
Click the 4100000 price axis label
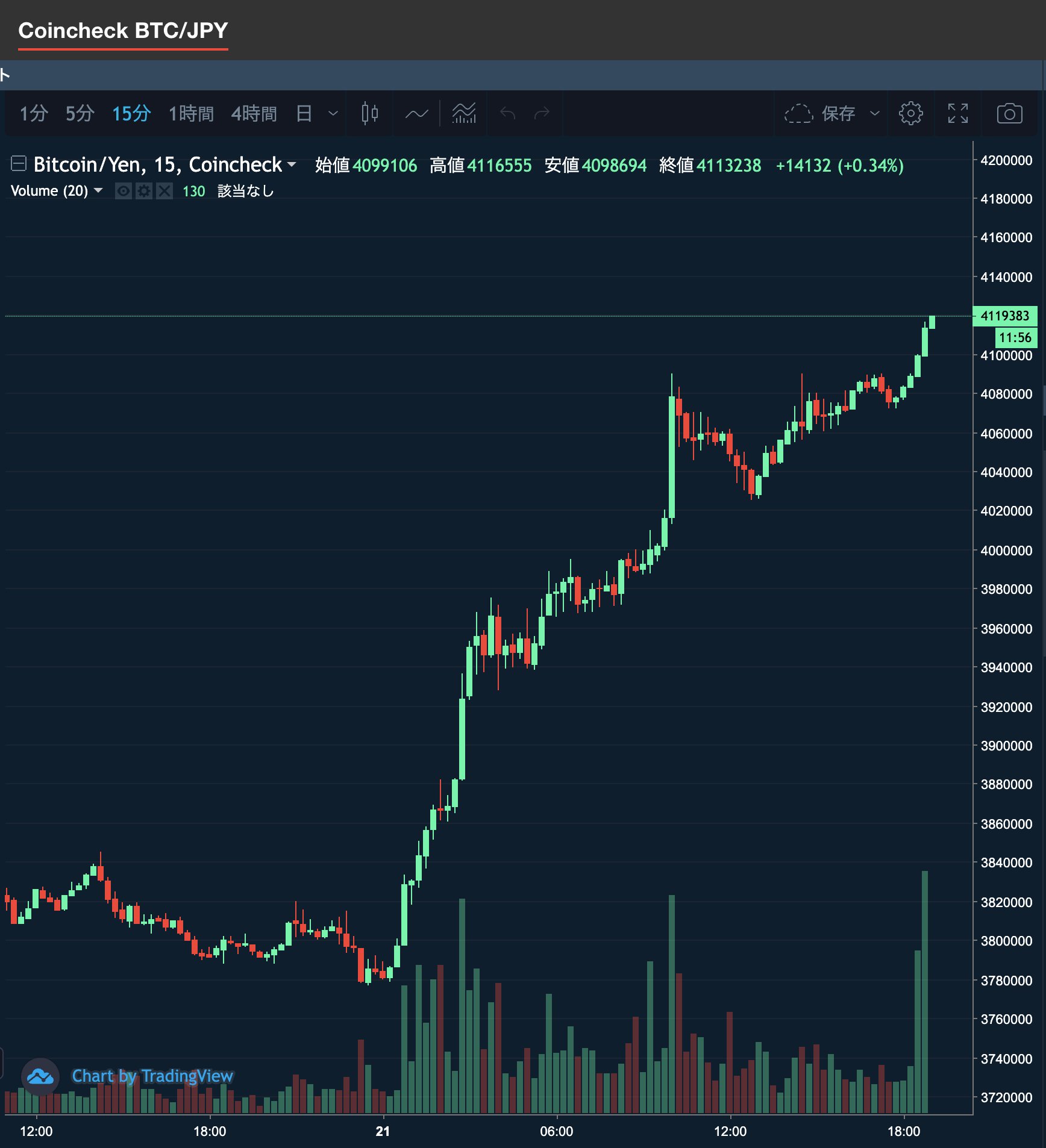[1006, 355]
